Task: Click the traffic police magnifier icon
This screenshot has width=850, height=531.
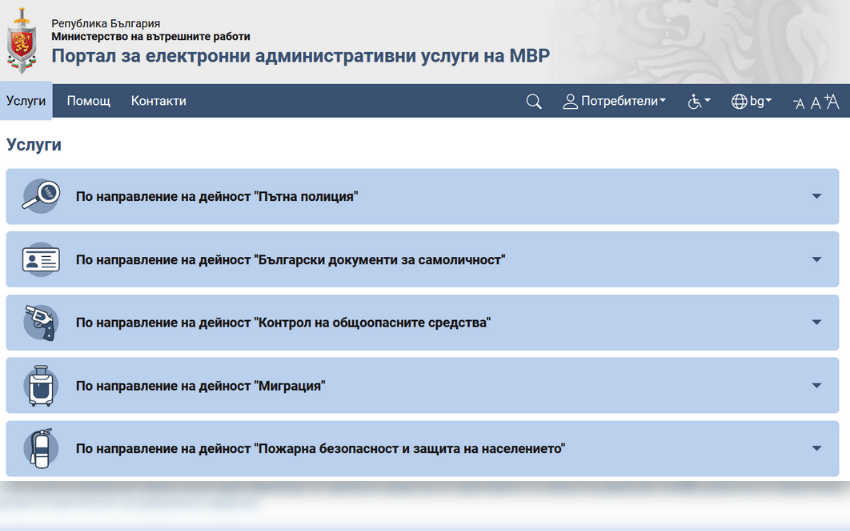Action: pos(41,196)
